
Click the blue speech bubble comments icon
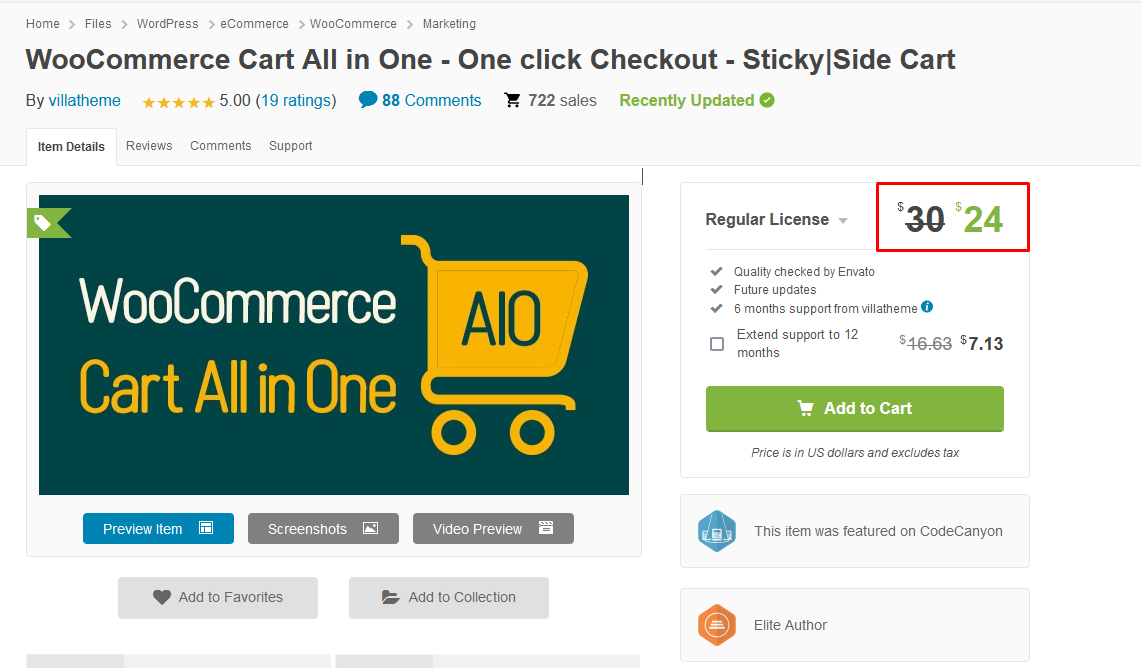pos(368,99)
